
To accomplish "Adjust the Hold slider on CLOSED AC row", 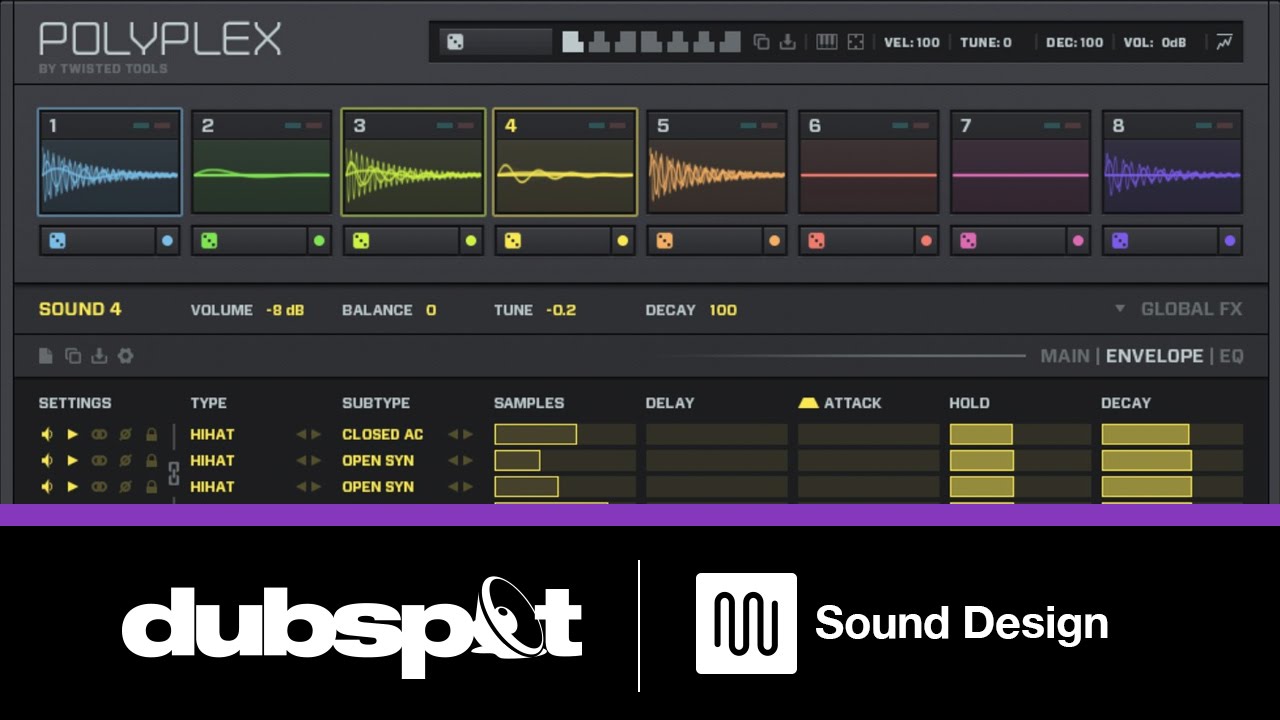I will tap(1019, 434).
